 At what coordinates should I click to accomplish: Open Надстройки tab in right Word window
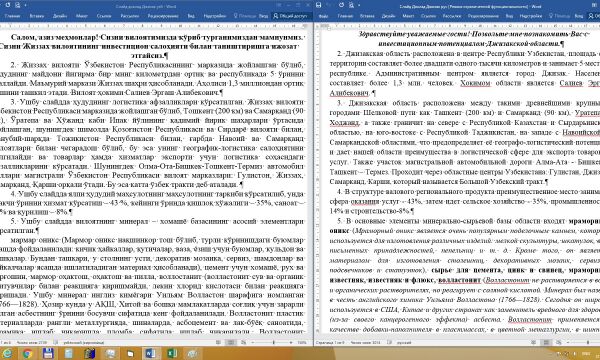(531, 16)
